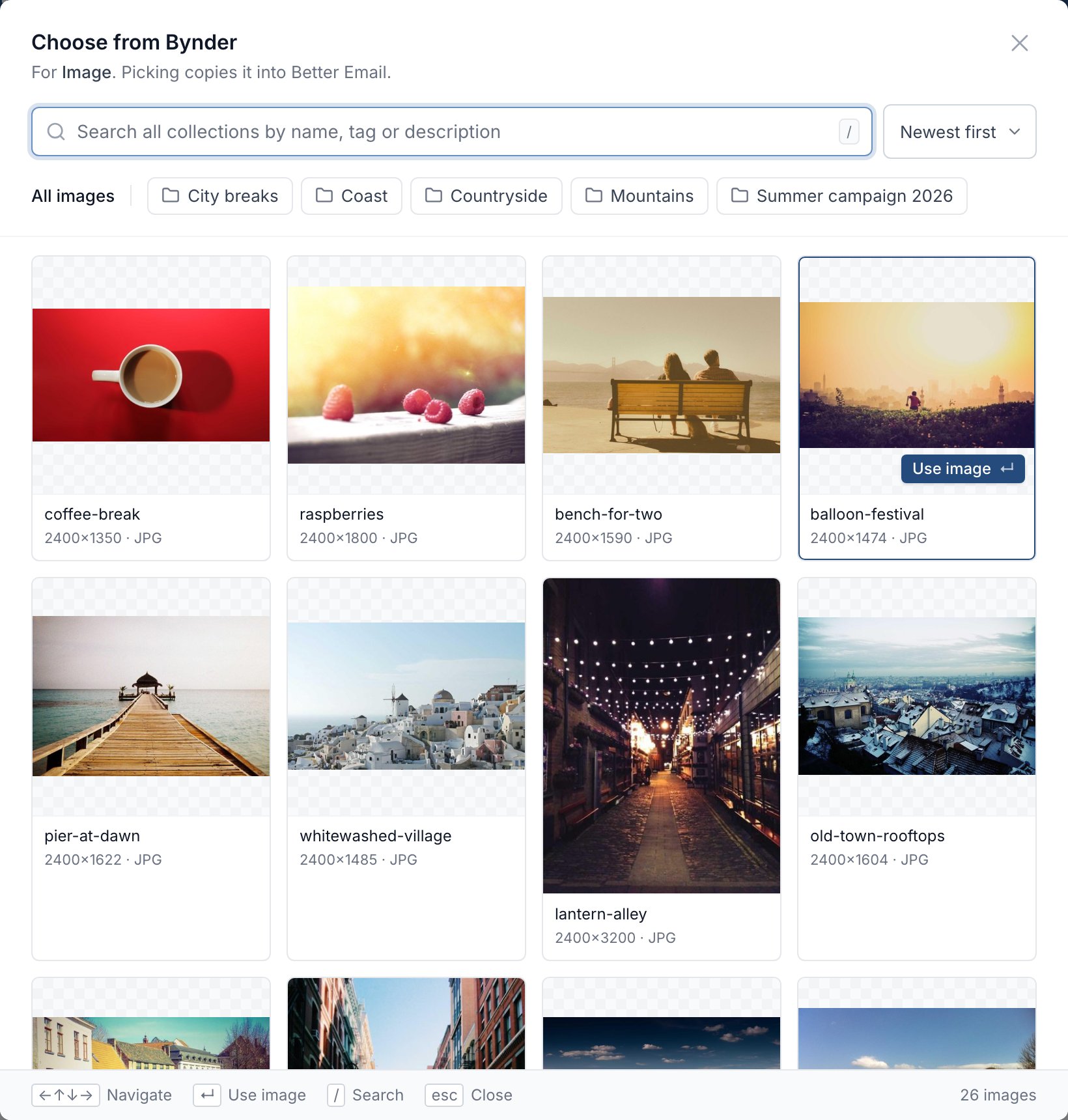The width and height of the screenshot is (1068, 1120).
Task: Select the raspberries image
Action: [406, 375]
